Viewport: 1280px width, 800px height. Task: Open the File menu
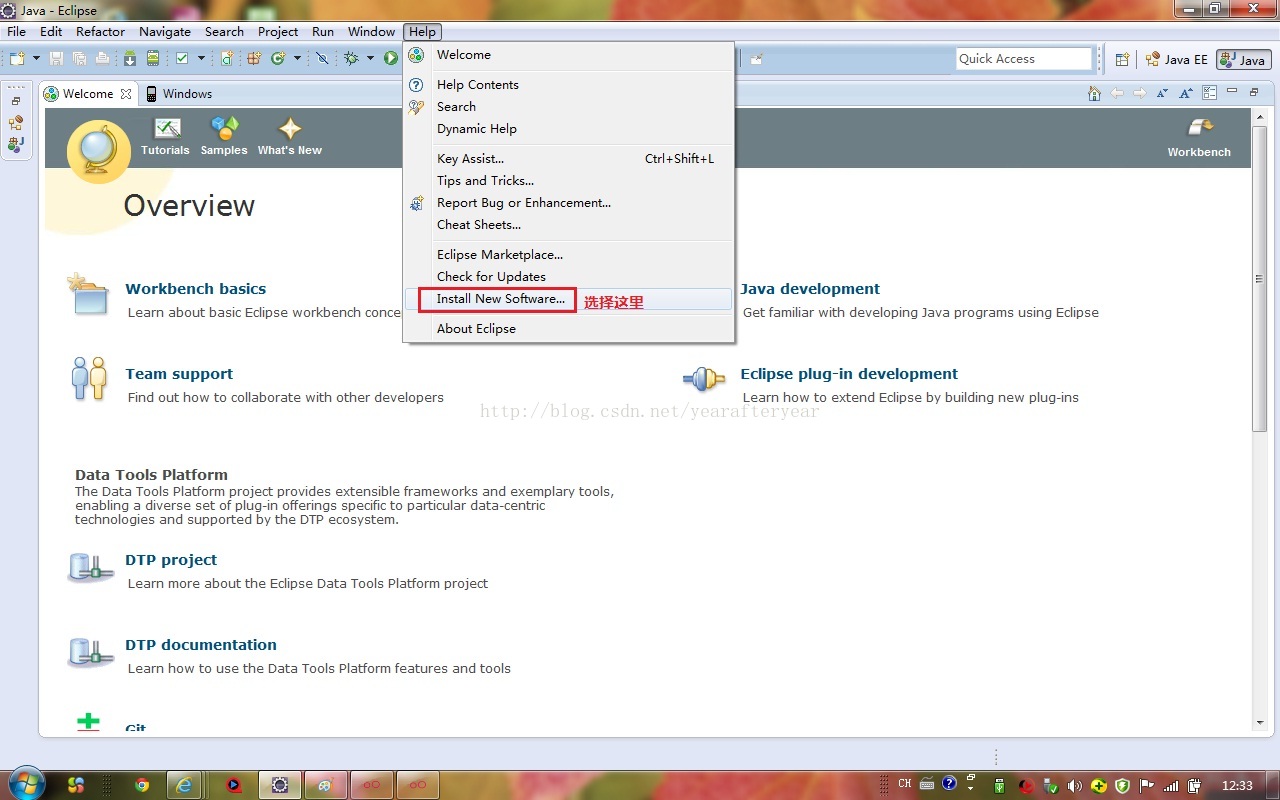click(x=17, y=32)
